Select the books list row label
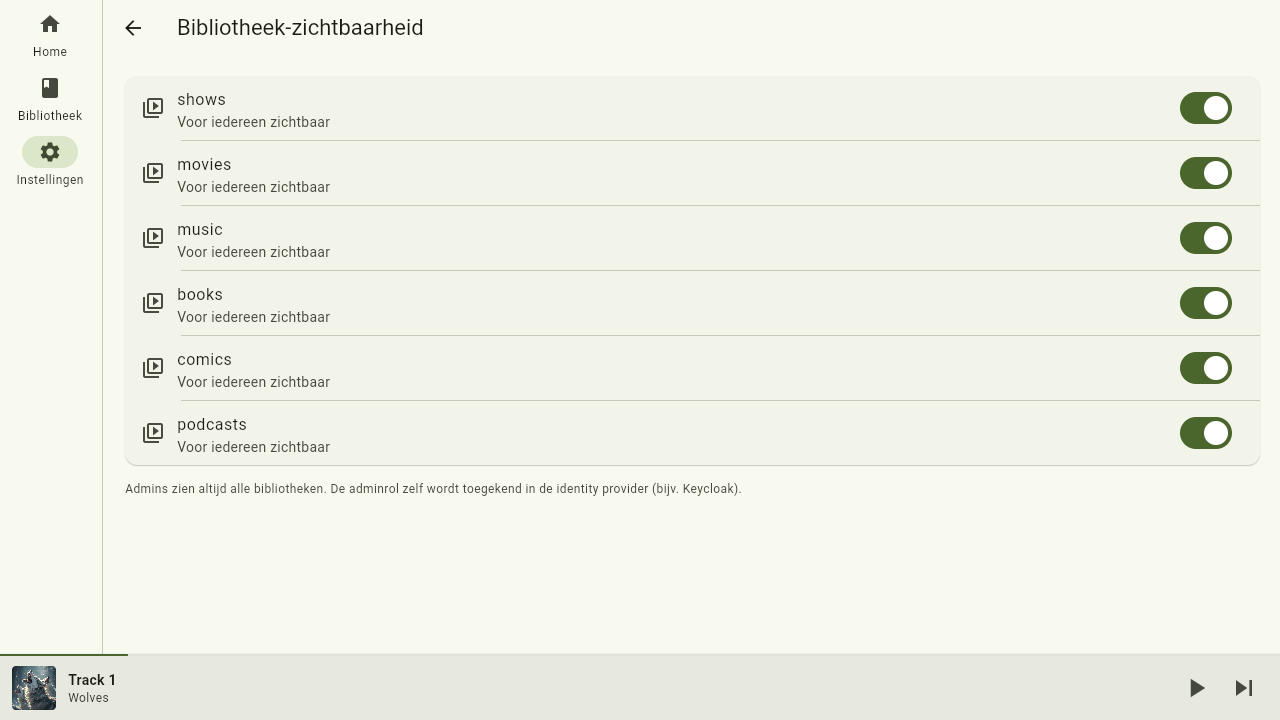 point(200,295)
